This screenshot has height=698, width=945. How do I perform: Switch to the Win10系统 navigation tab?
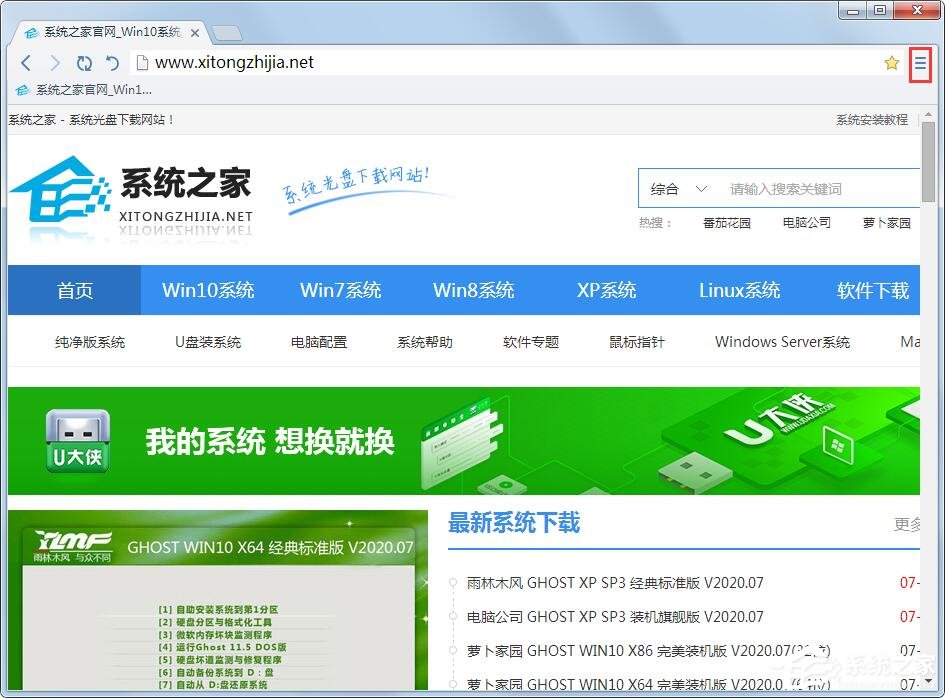click(x=208, y=290)
